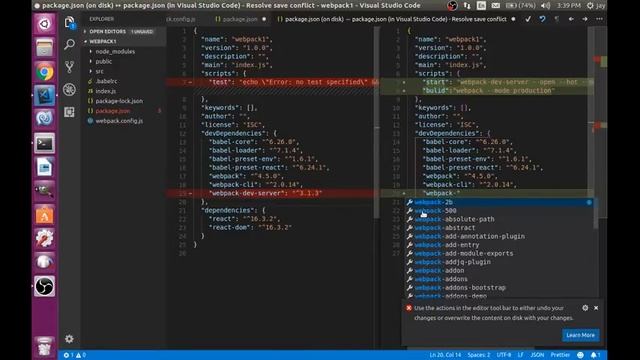Select the webpack-addjq-plugin suggestion
This screenshot has height=360, width=640.
pyautogui.click(x=499, y=262)
